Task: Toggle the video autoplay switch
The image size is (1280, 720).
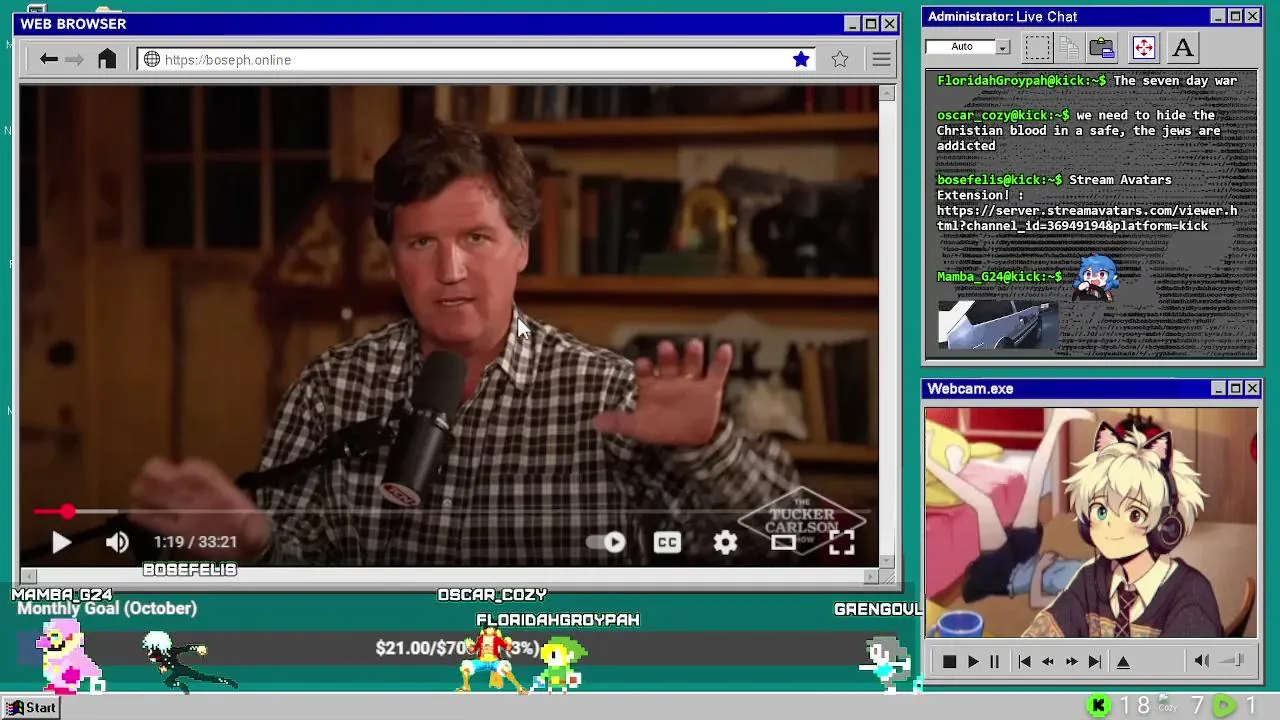Action: (x=606, y=542)
